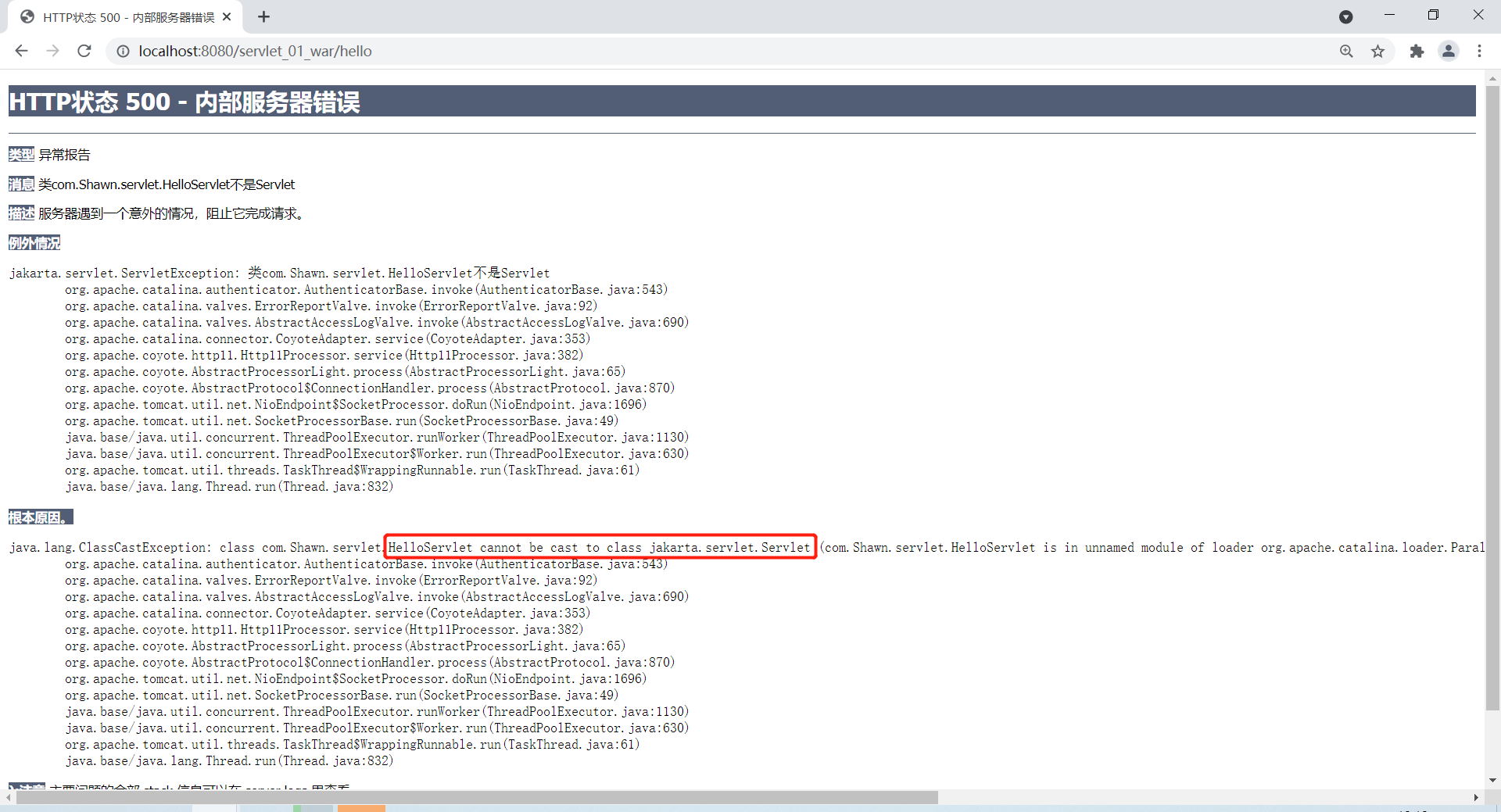Image resolution: width=1501 pixels, height=812 pixels.
Task: Click the site information icon in address bar
Action: tap(123, 51)
